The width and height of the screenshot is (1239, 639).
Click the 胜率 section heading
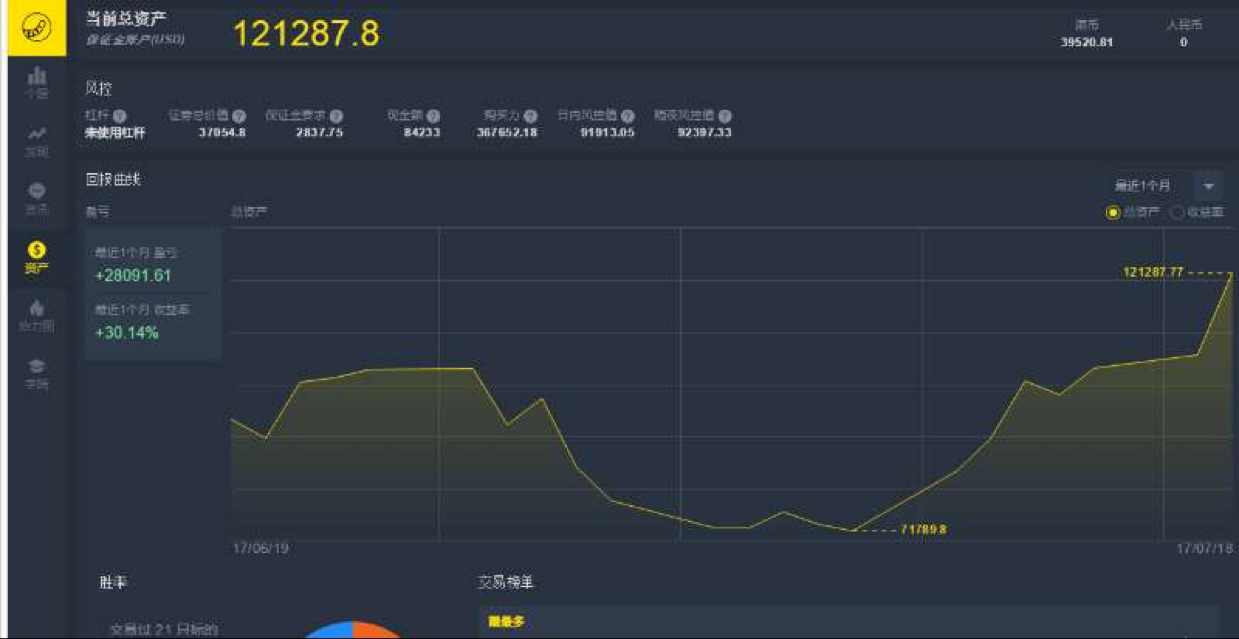[113, 582]
